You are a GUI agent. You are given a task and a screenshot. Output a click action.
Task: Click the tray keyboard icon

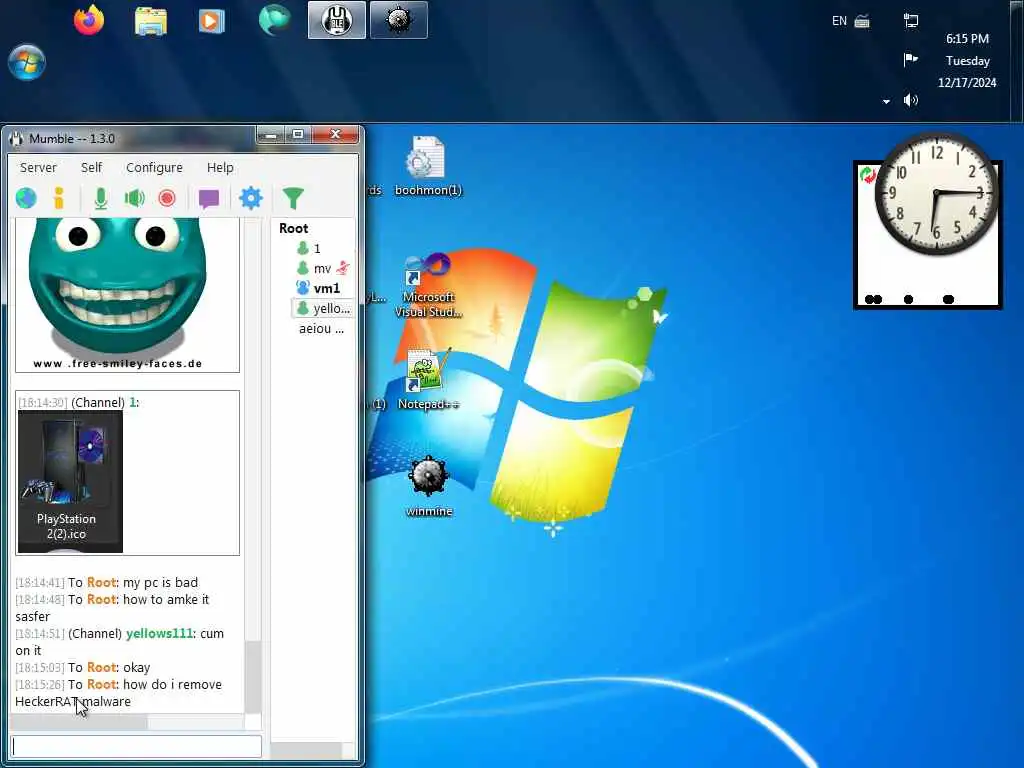[x=862, y=21]
